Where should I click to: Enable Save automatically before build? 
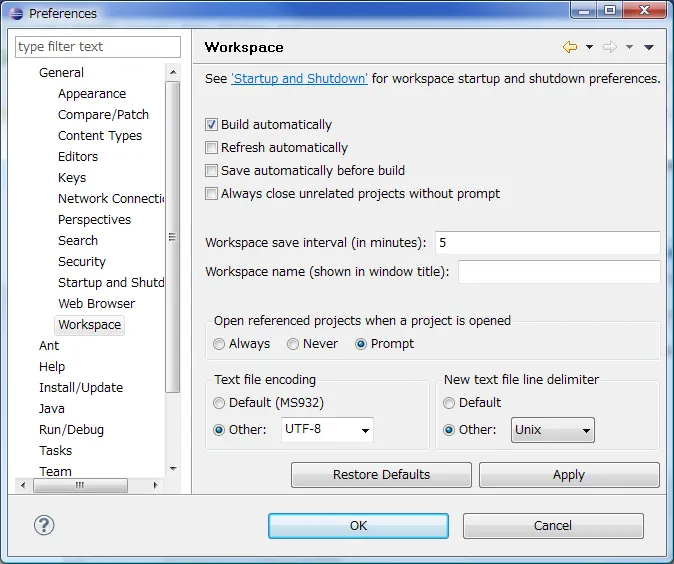(211, 171)
